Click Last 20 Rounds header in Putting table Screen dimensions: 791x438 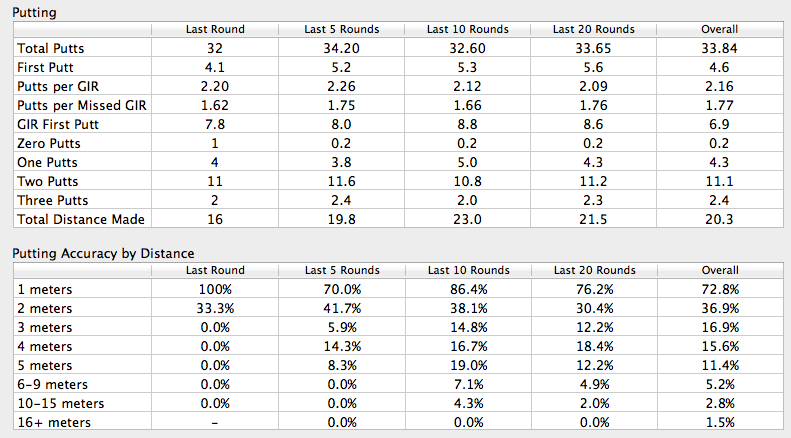[594, 29]
